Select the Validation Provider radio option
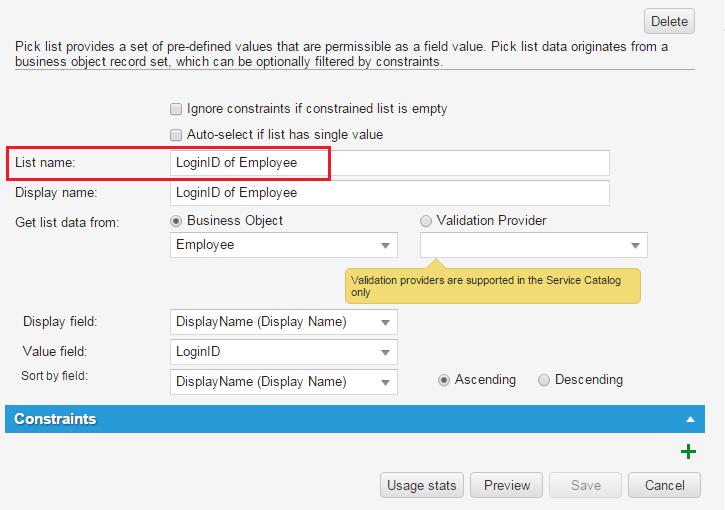This screenshot has width=725, height=510. point(427,221)
